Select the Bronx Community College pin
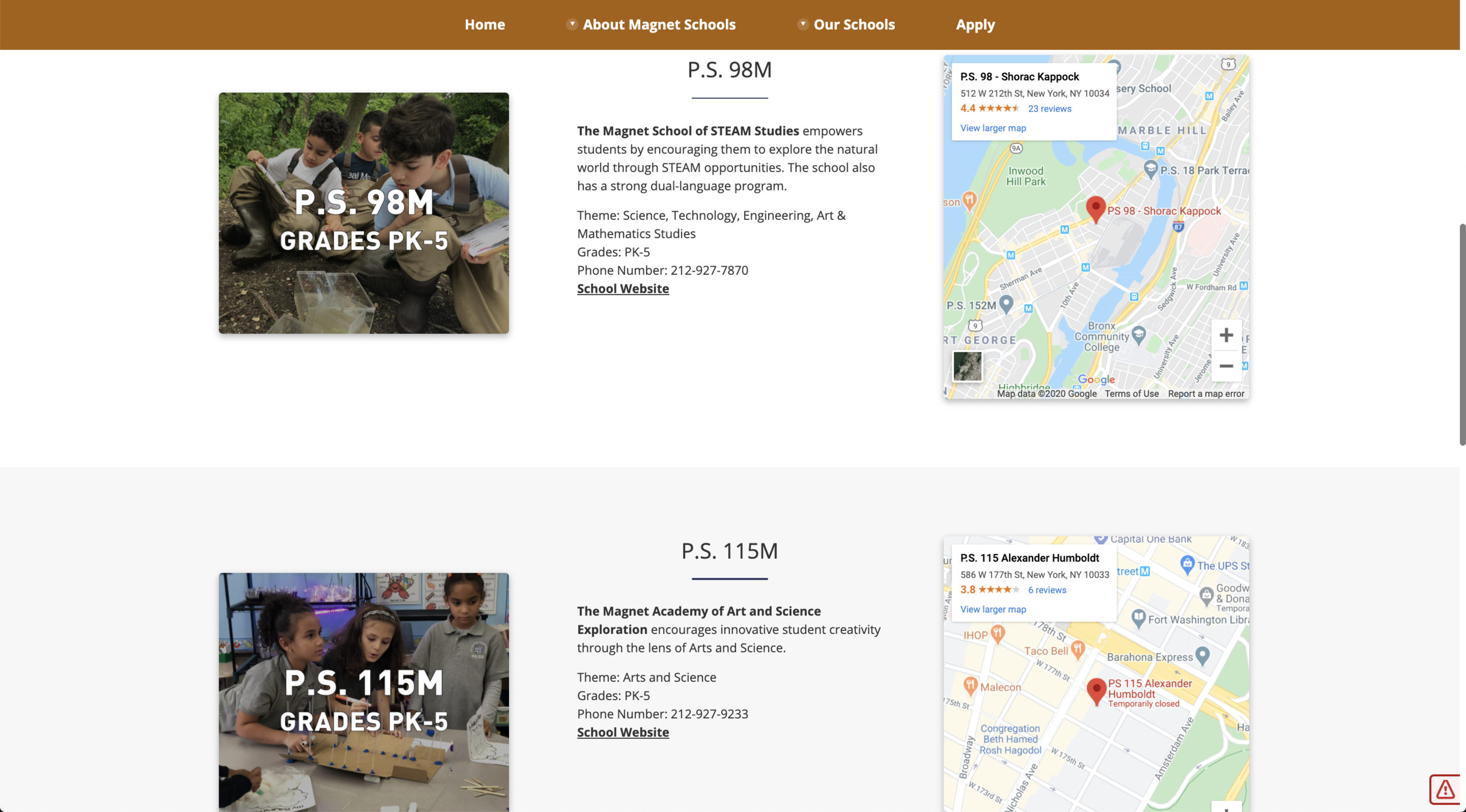Viewport: 1466px width, 812px height. (x=1138, y=335)
